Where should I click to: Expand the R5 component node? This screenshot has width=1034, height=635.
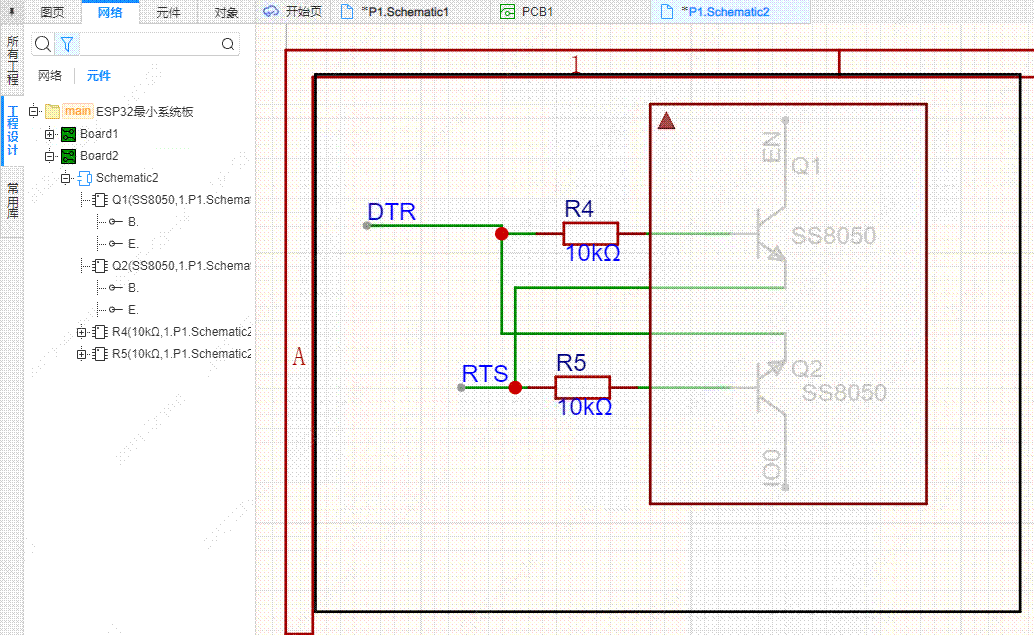(82, 354)
